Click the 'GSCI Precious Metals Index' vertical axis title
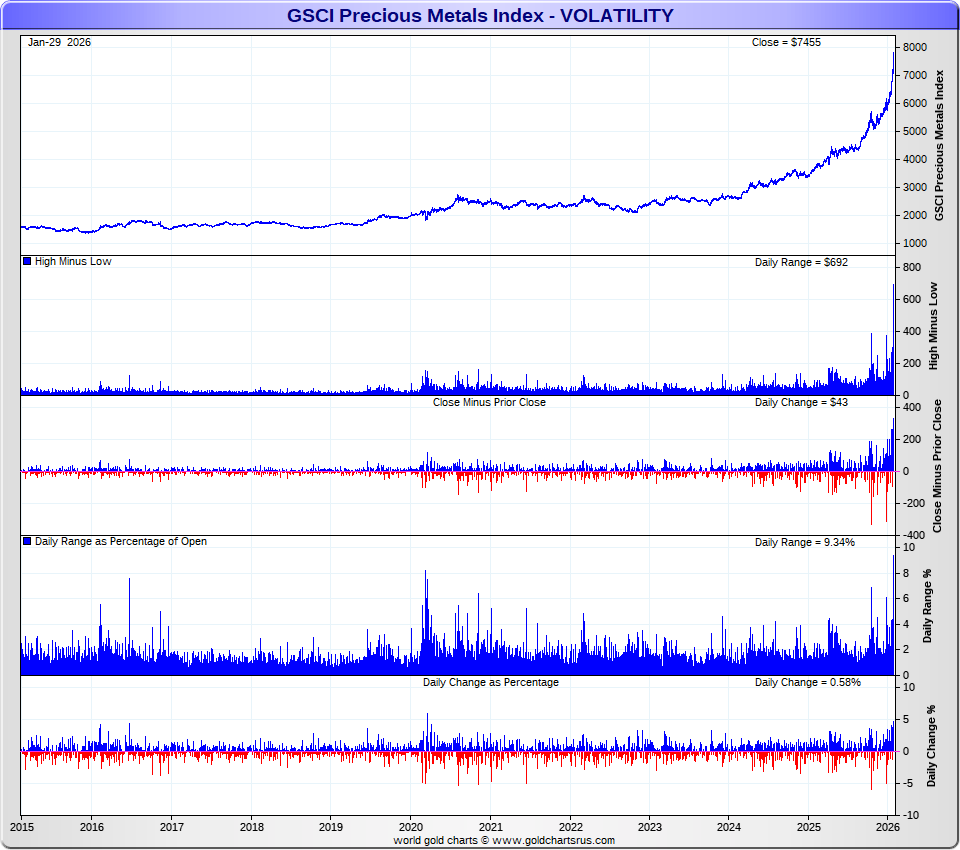960x850 pixels. (x=939, y=145)
